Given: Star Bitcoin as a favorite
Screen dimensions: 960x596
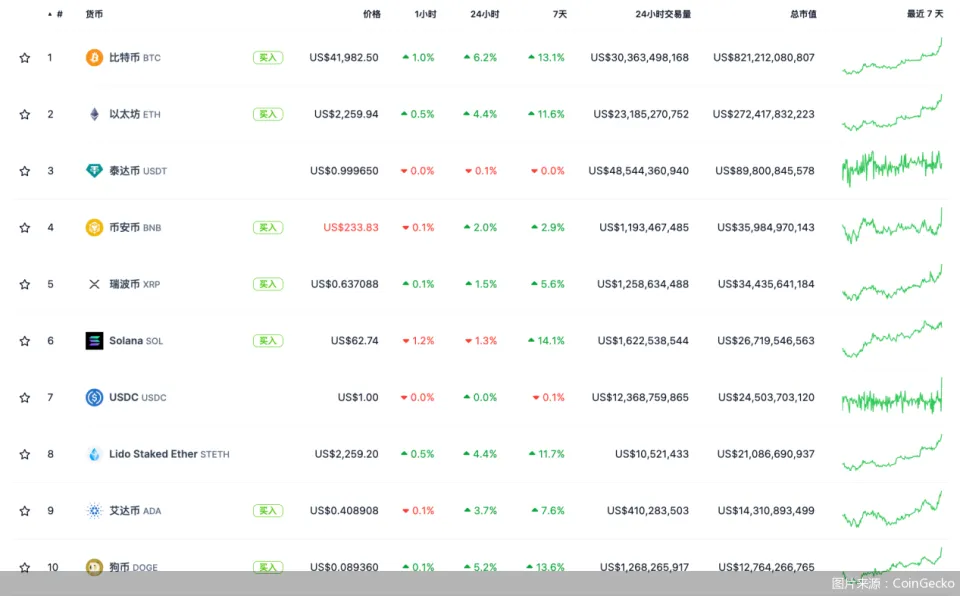Looking at the screenshot, I should tap(25, 58).
